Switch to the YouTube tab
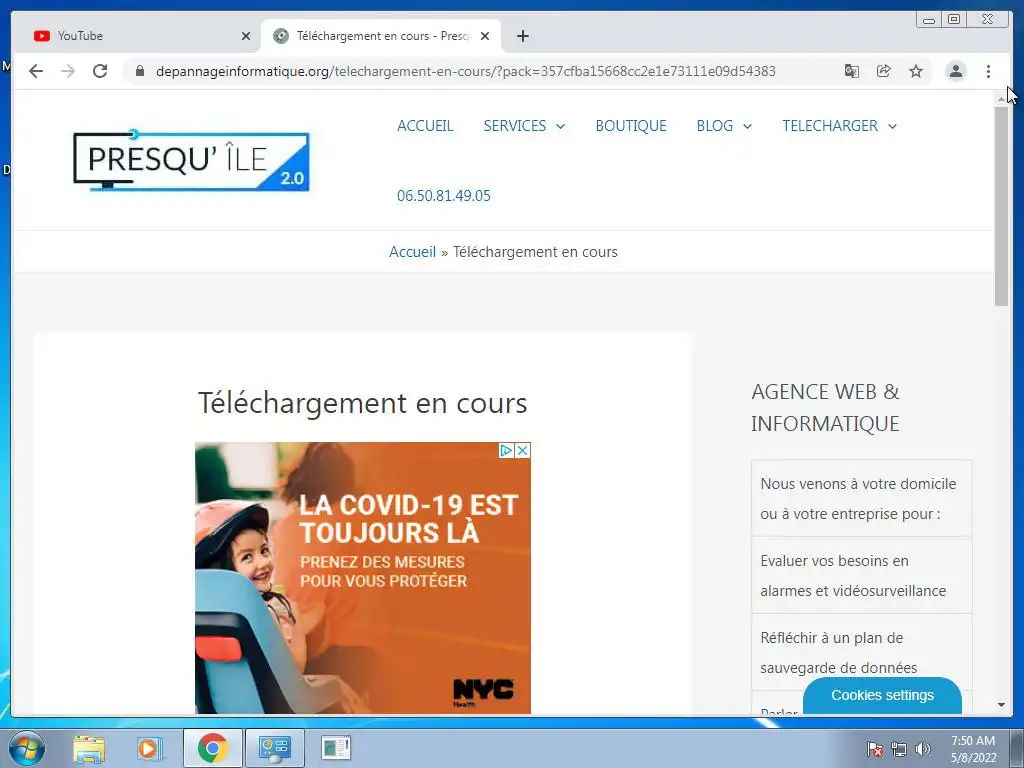 pos(137,36)
